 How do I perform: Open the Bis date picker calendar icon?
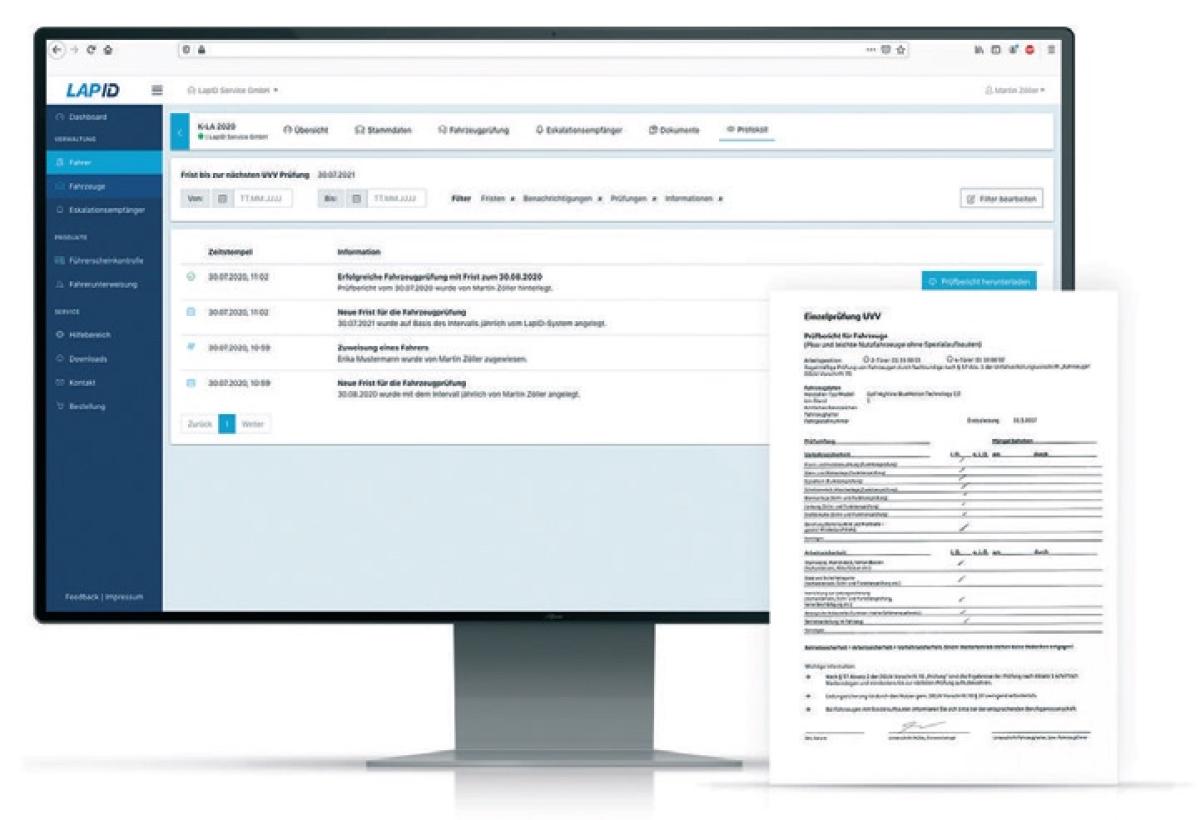(356, 198)
